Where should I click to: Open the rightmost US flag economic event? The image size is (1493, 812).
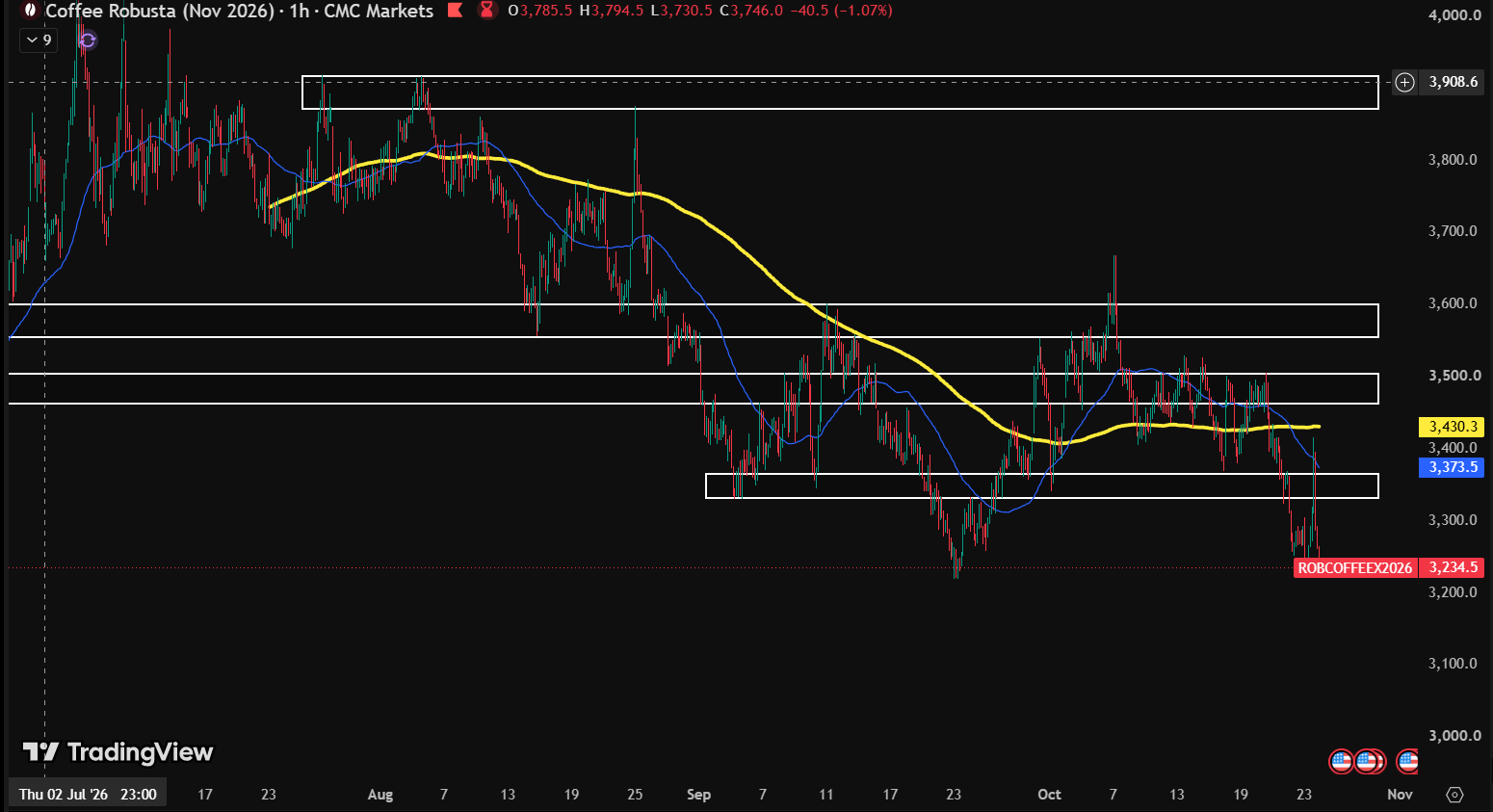[1406, 762]
